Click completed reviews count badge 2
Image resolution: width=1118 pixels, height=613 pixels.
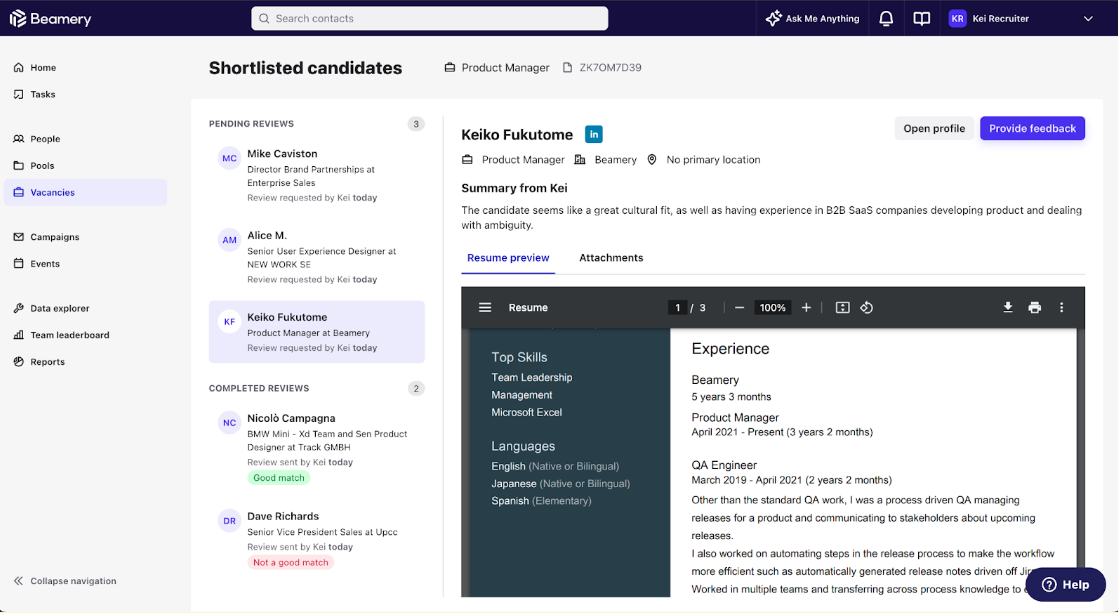(x=416, y=388)
